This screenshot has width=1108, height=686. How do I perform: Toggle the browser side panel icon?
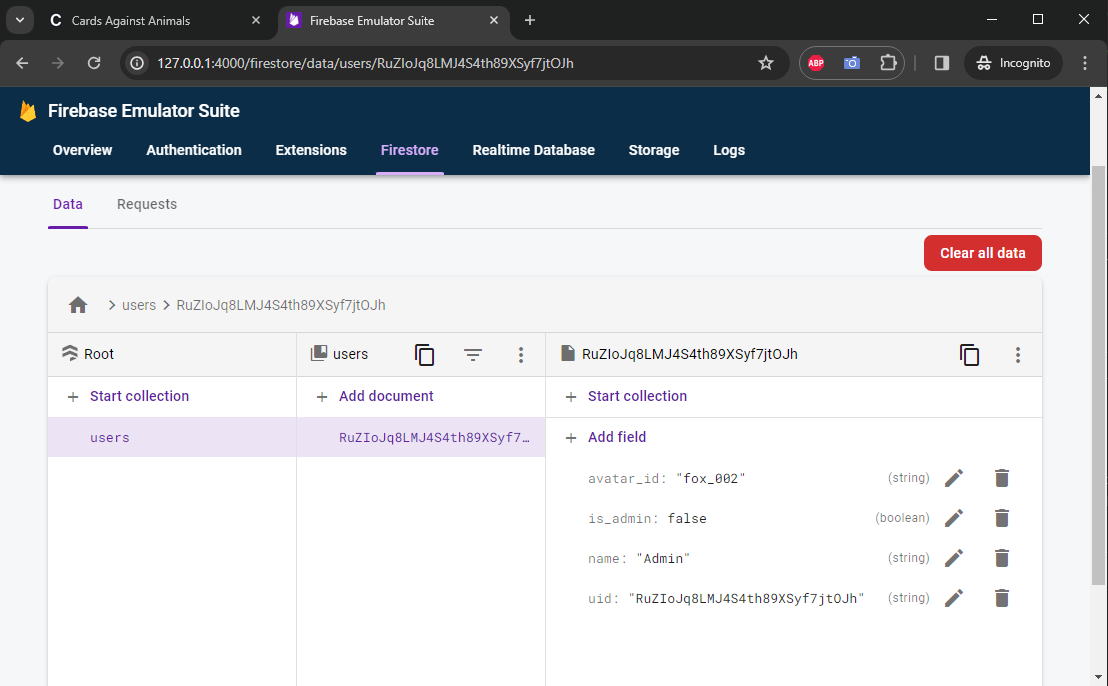click(941, 63)
